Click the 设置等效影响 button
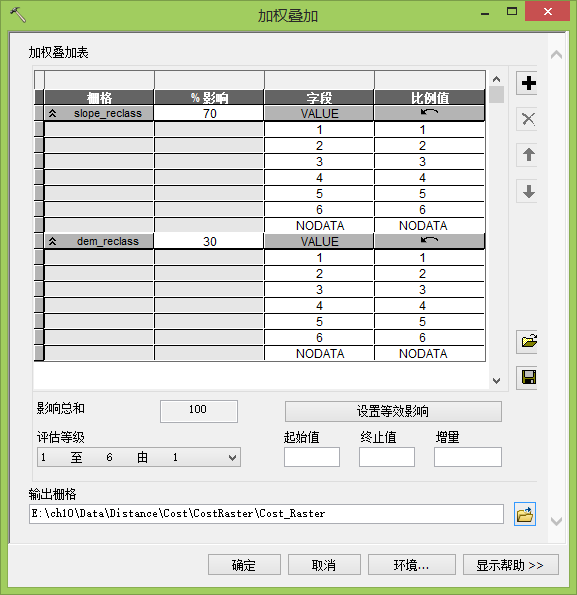Screen dimensions: 577x595 393,411
